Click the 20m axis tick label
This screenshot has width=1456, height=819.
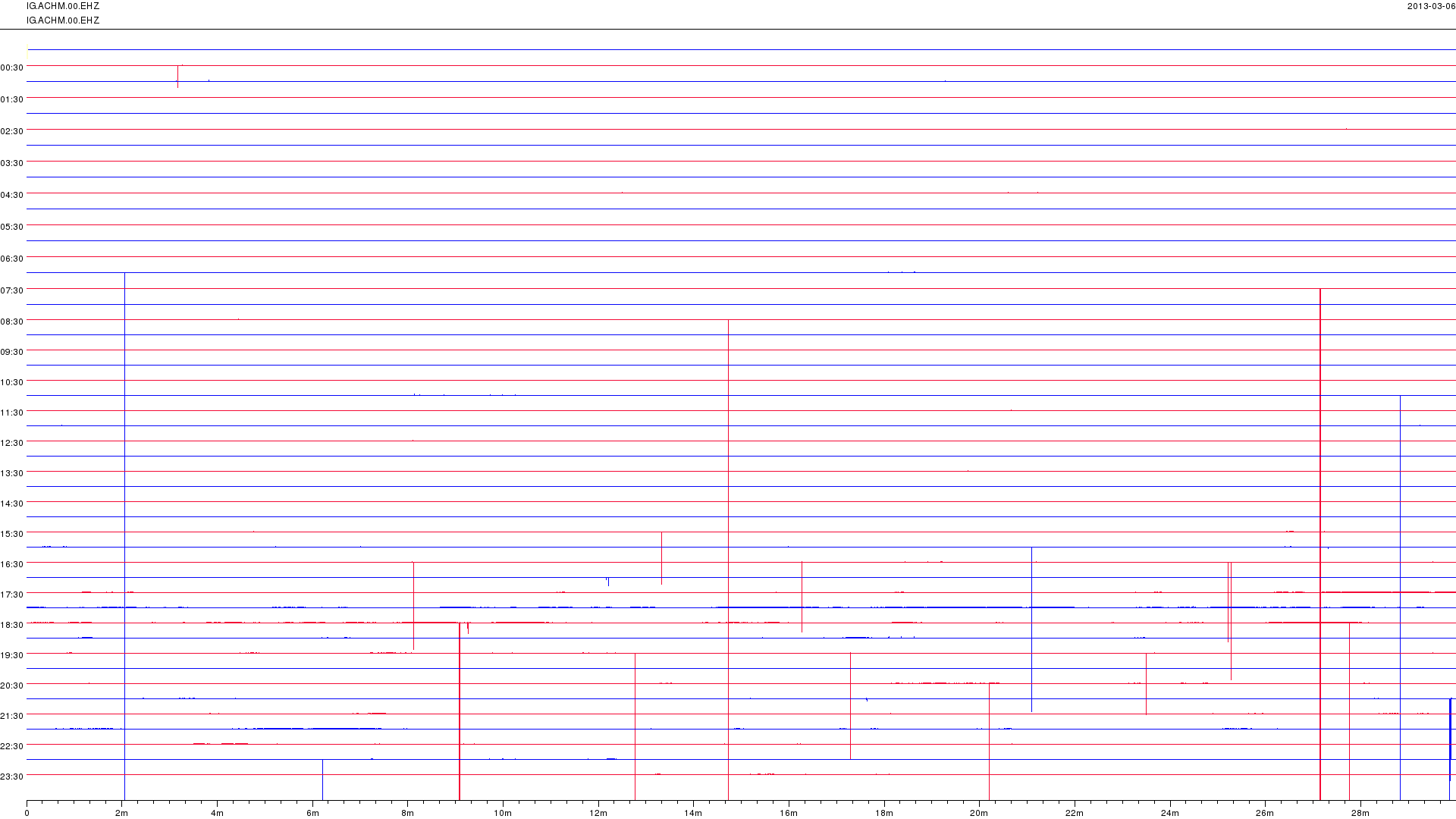tap(980, 814)
